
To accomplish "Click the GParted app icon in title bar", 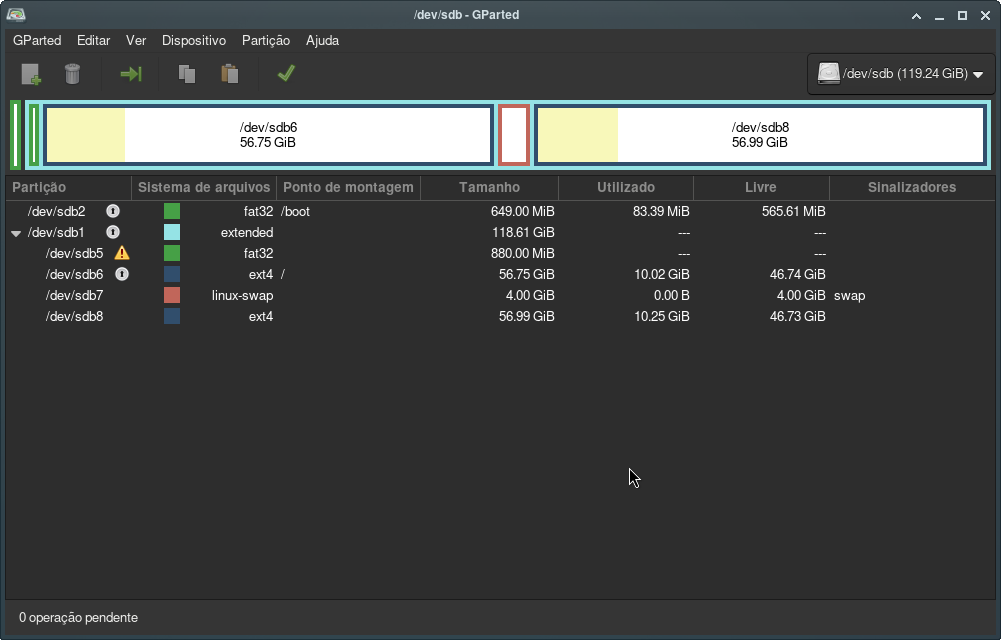I will tap(16, 14).
